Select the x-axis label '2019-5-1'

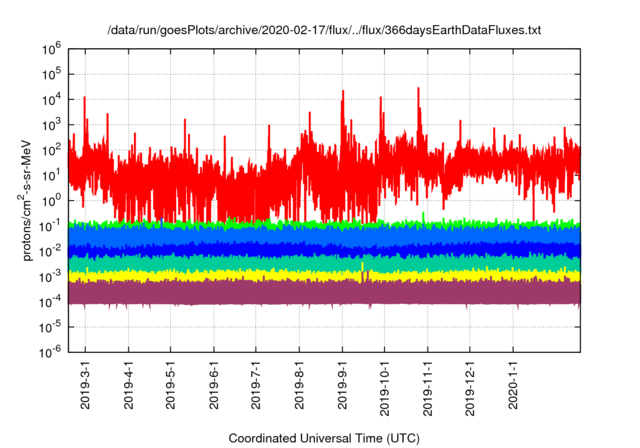point(171,385)
